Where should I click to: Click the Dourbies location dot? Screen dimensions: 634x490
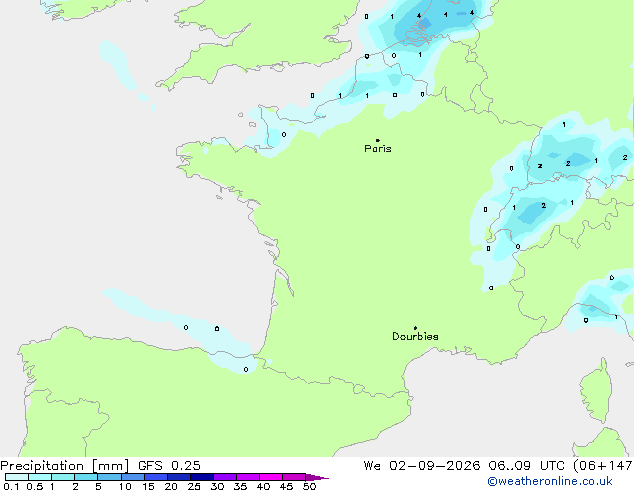click(415, 328)
